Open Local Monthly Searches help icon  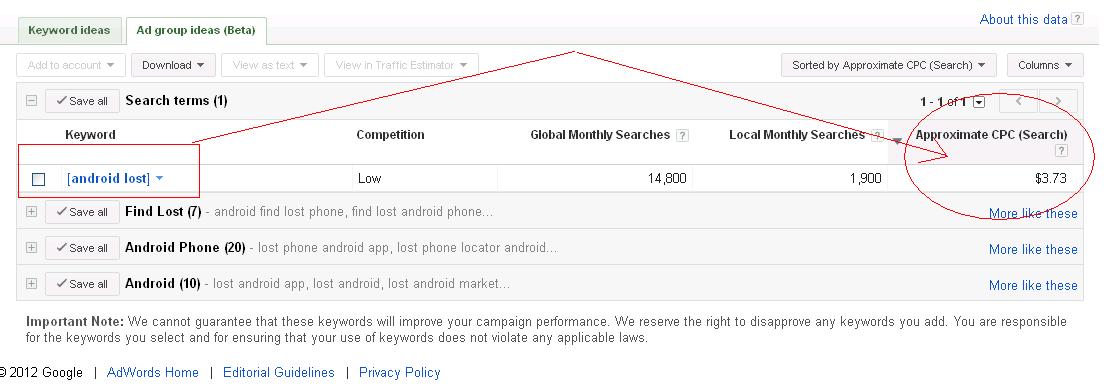[877, 136]
